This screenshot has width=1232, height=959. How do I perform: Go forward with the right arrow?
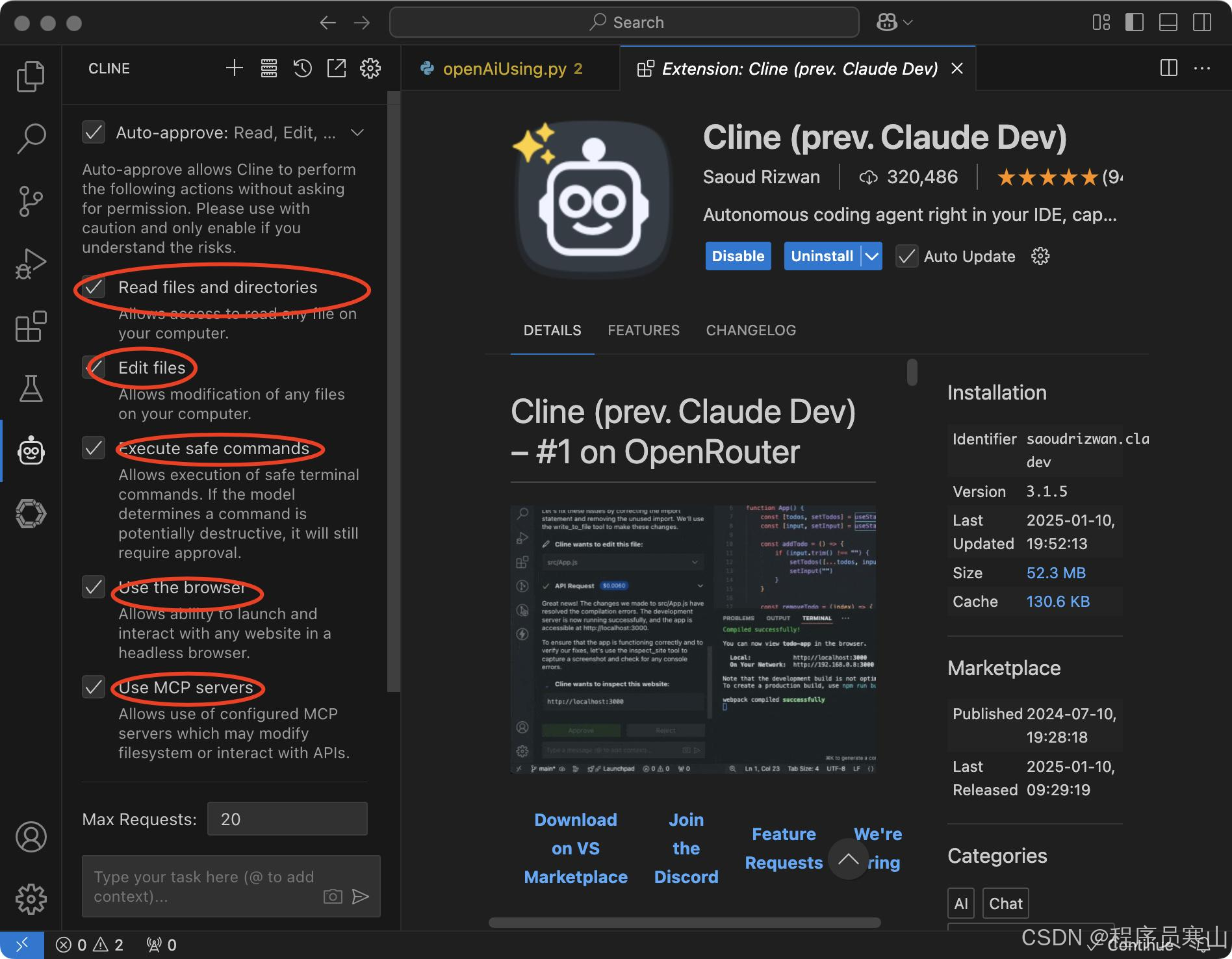[362, 23]
